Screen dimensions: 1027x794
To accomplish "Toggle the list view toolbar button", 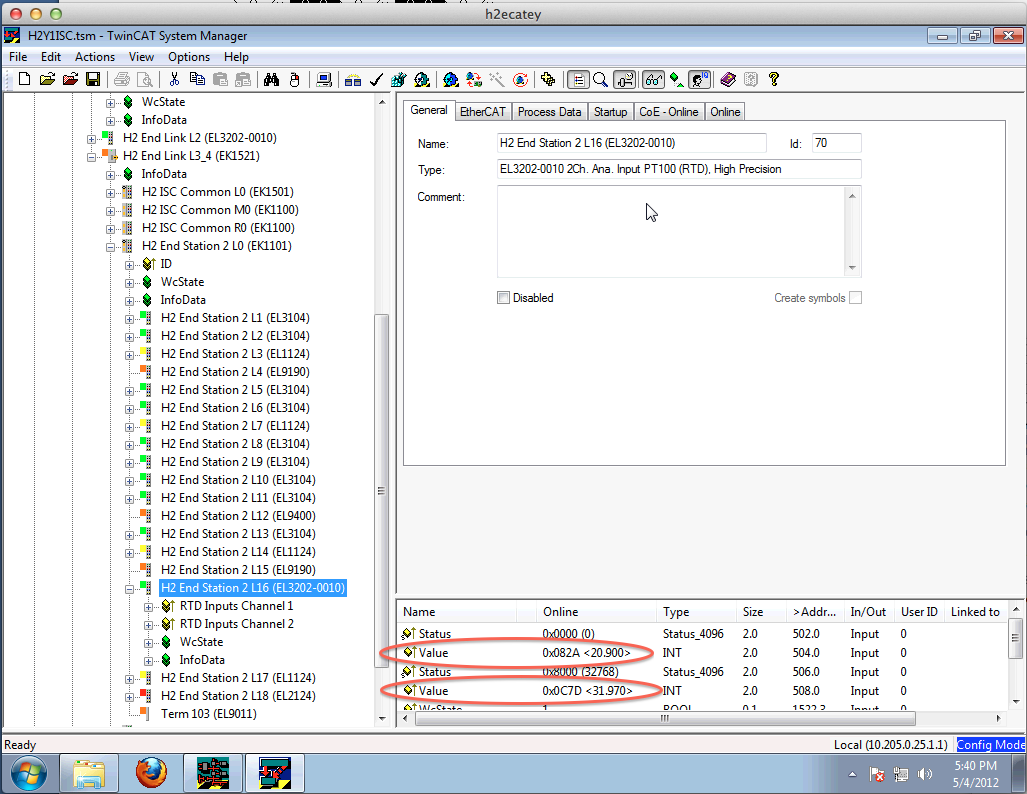I will coord(578,79).
